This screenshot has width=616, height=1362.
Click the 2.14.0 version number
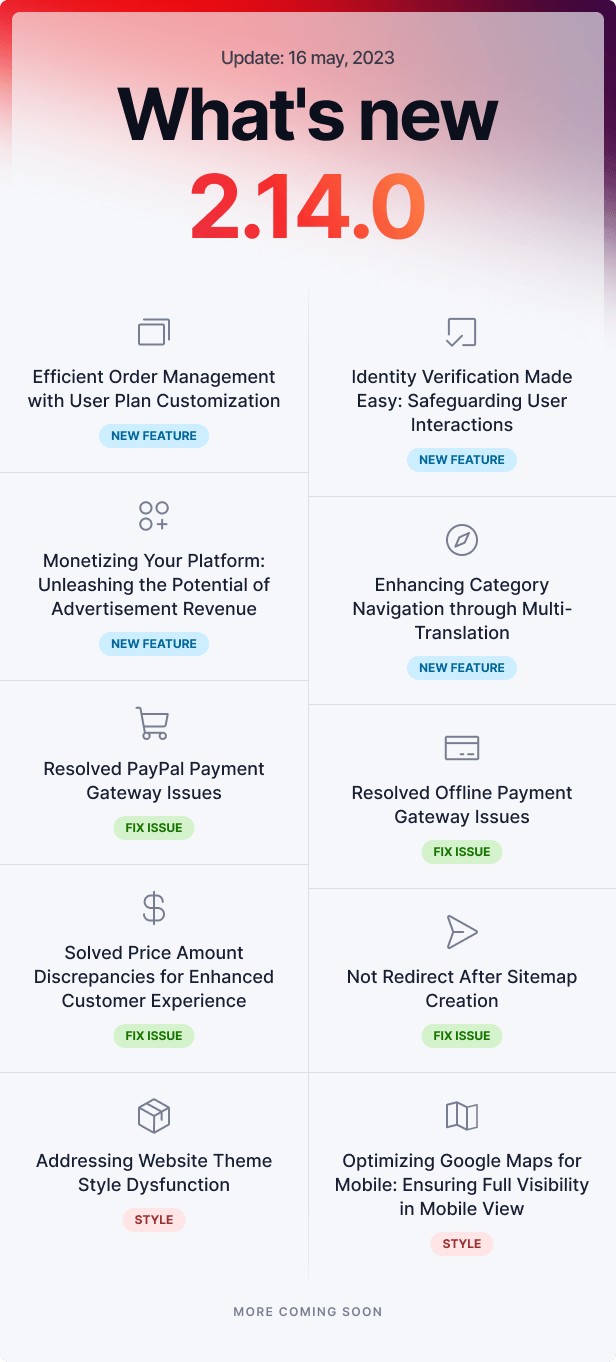click(x=308, y=208)
